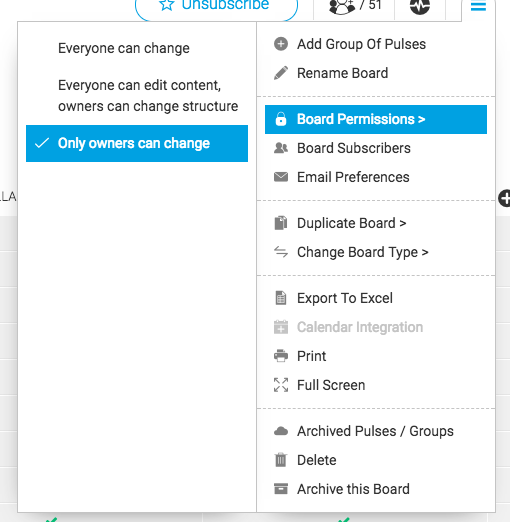This screenshot has height=522, width=510.
Task: Click the cloud icon for Archived Pulses / Groups
Action: [281, 431]
